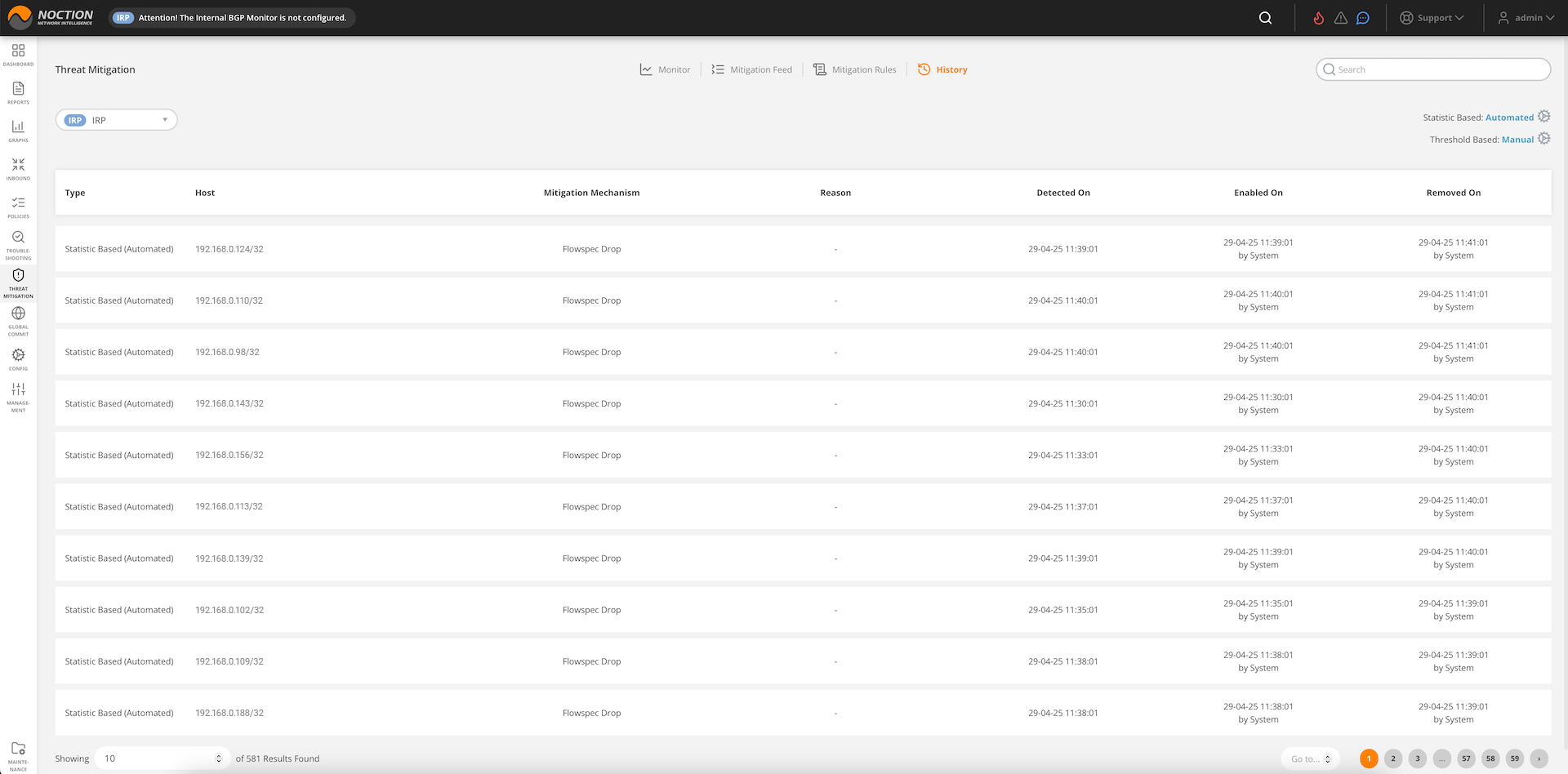
Task: Click the Threat Mitigation search field
Action: pos(1433,69)
